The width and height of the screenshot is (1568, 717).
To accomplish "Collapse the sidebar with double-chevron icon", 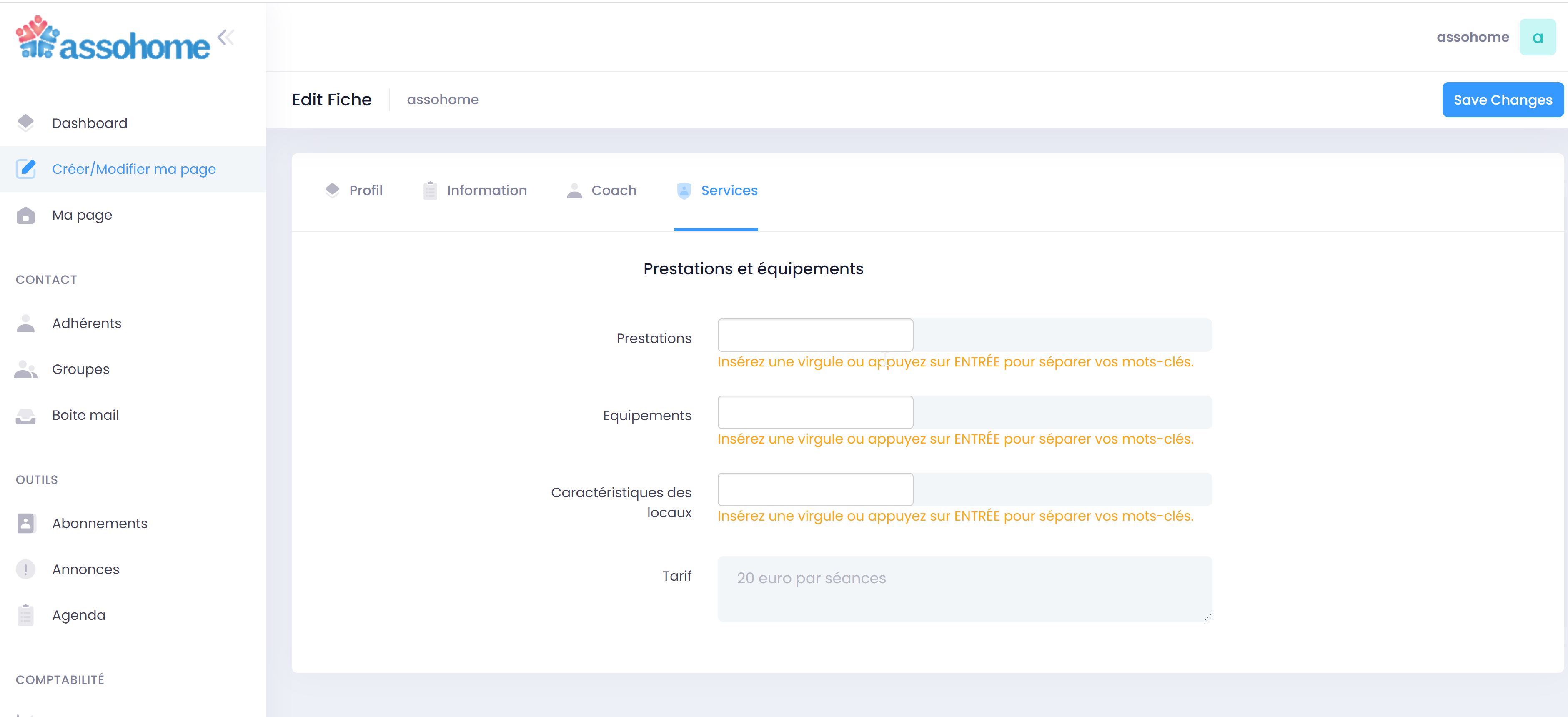I will click(x=226, y=37).
